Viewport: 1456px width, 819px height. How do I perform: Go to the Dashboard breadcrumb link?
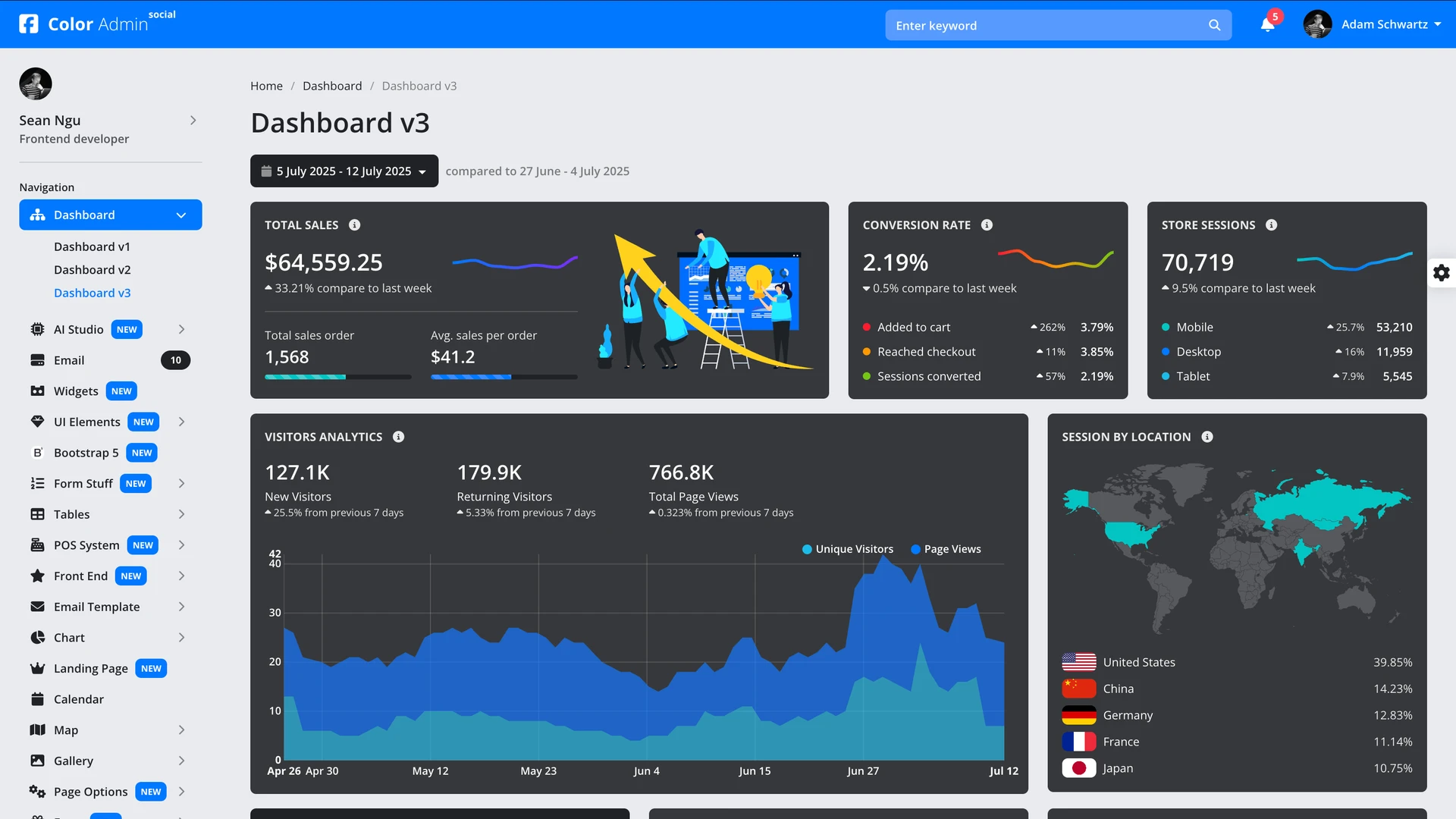pos(332,86)
